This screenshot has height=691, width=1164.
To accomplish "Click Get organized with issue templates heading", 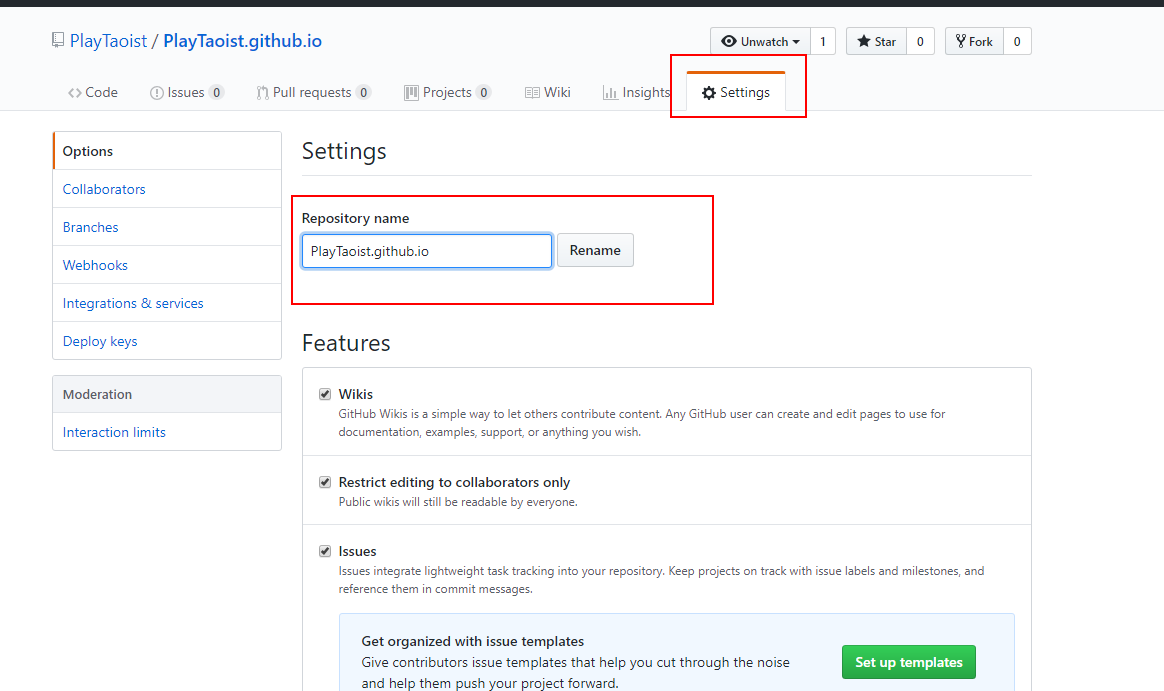I will 472,641.
